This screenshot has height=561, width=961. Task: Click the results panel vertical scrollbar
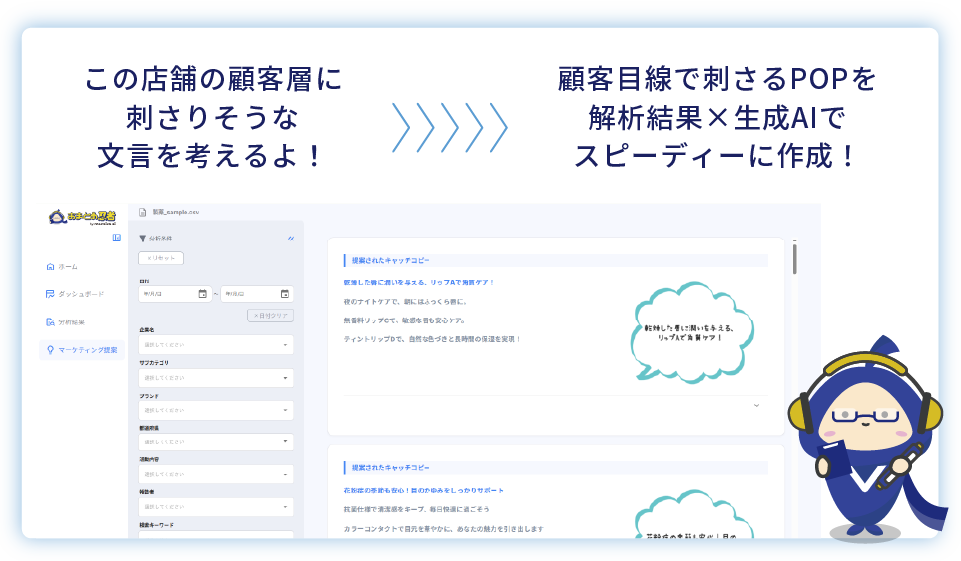pyautogui.click(x=794, y=259)
